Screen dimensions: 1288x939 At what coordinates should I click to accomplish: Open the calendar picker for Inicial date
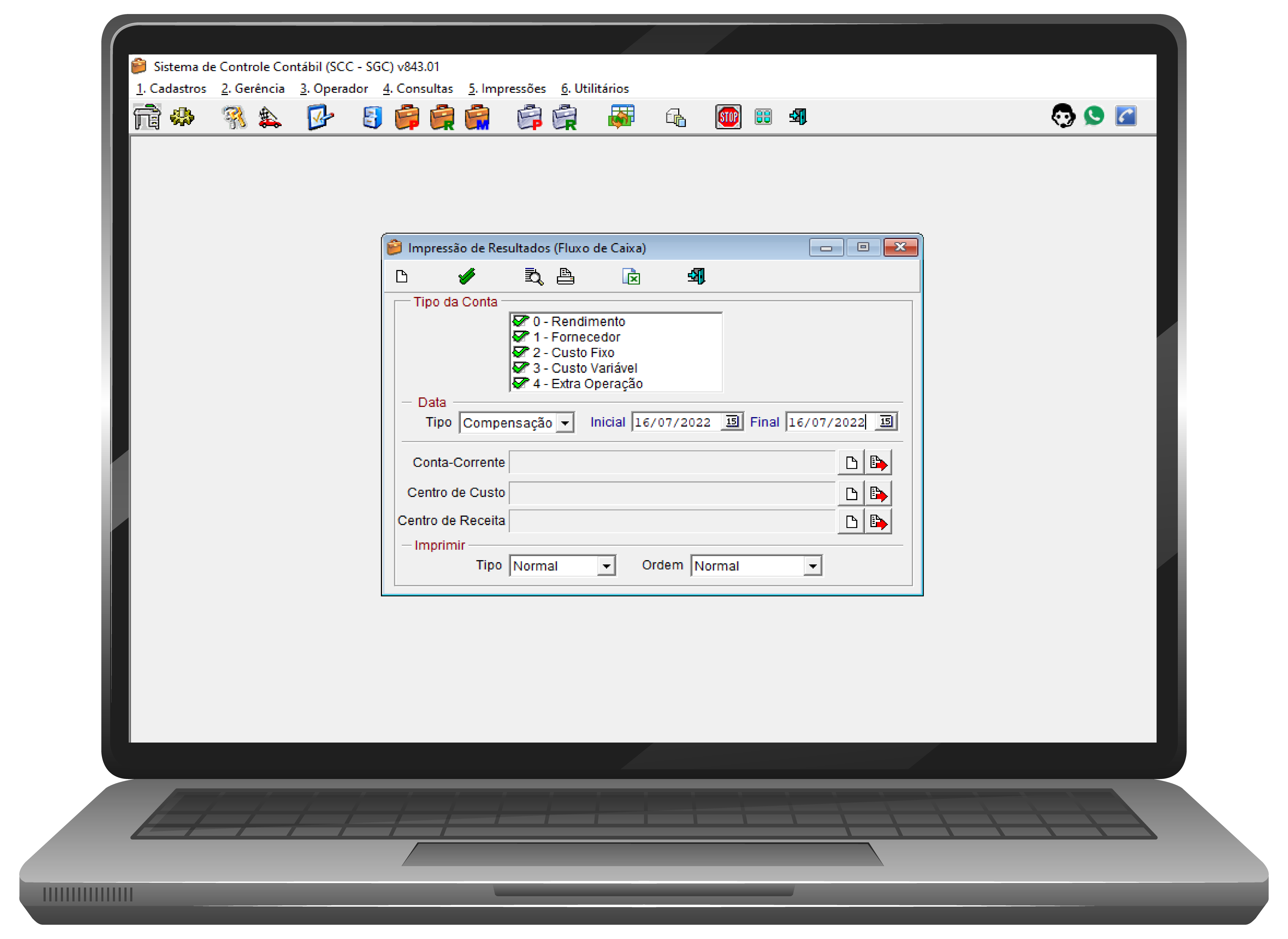732,422
